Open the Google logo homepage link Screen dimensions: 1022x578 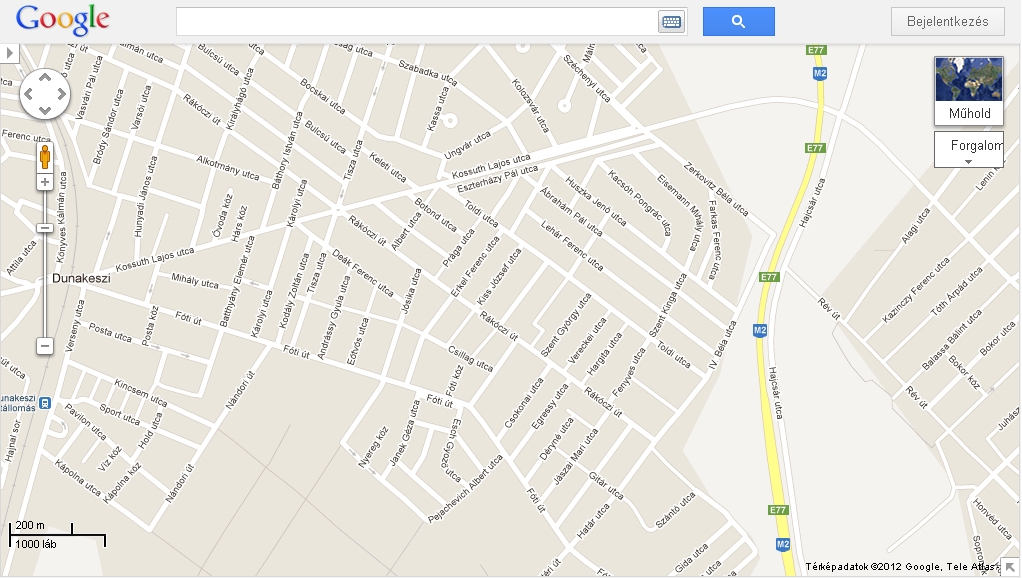[x=63, y=20]
